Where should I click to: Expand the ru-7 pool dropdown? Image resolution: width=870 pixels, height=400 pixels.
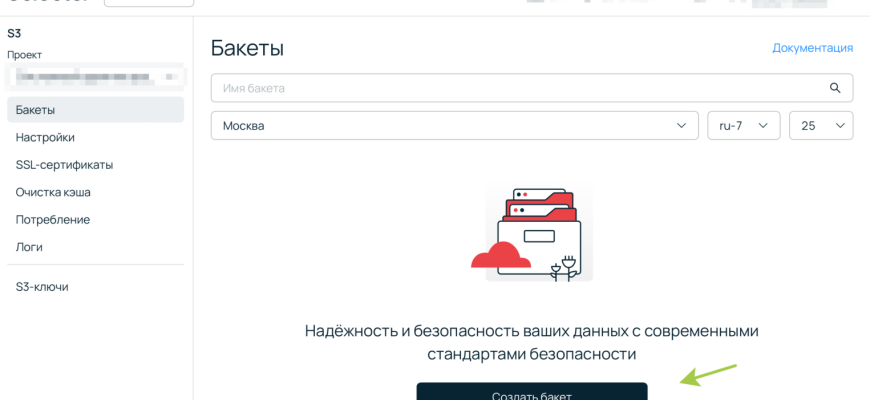click(743, 126)
